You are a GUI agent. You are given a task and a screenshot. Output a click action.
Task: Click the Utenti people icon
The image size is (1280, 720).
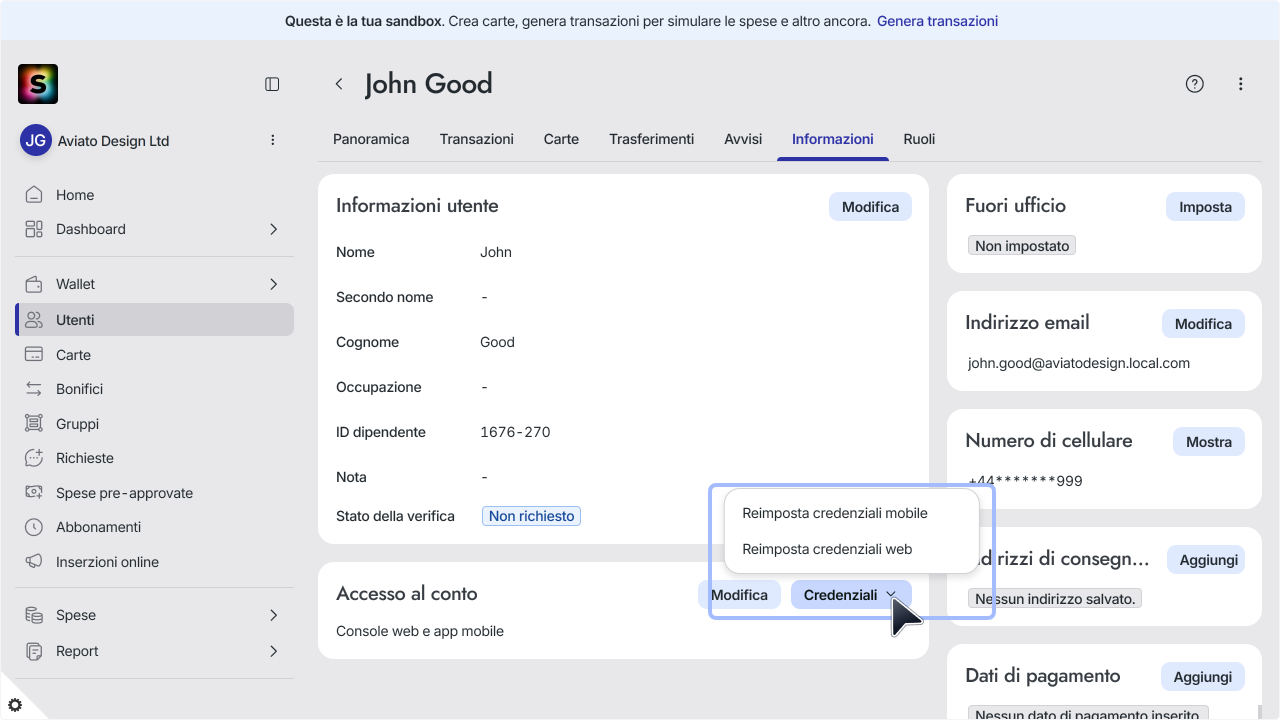pyautogui.click(x=34, y=320)
